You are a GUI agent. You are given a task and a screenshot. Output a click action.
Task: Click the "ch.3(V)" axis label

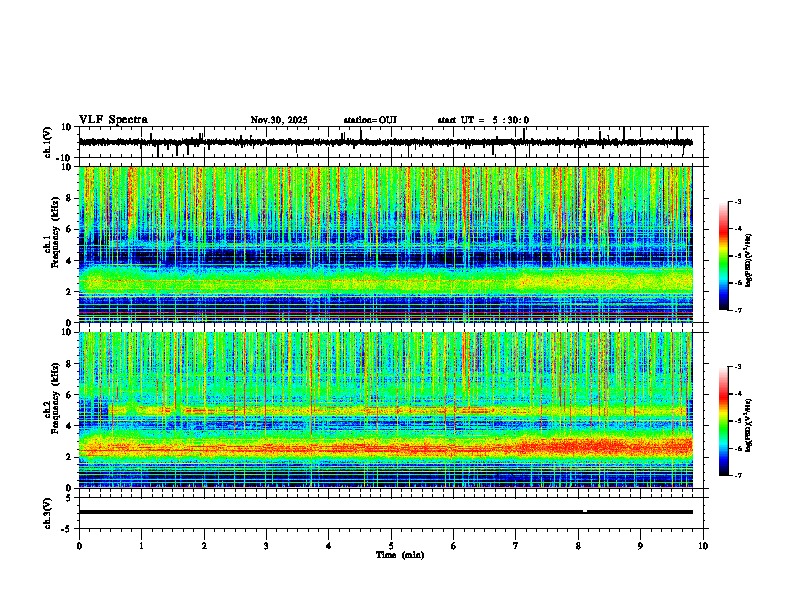click(48, 513)
